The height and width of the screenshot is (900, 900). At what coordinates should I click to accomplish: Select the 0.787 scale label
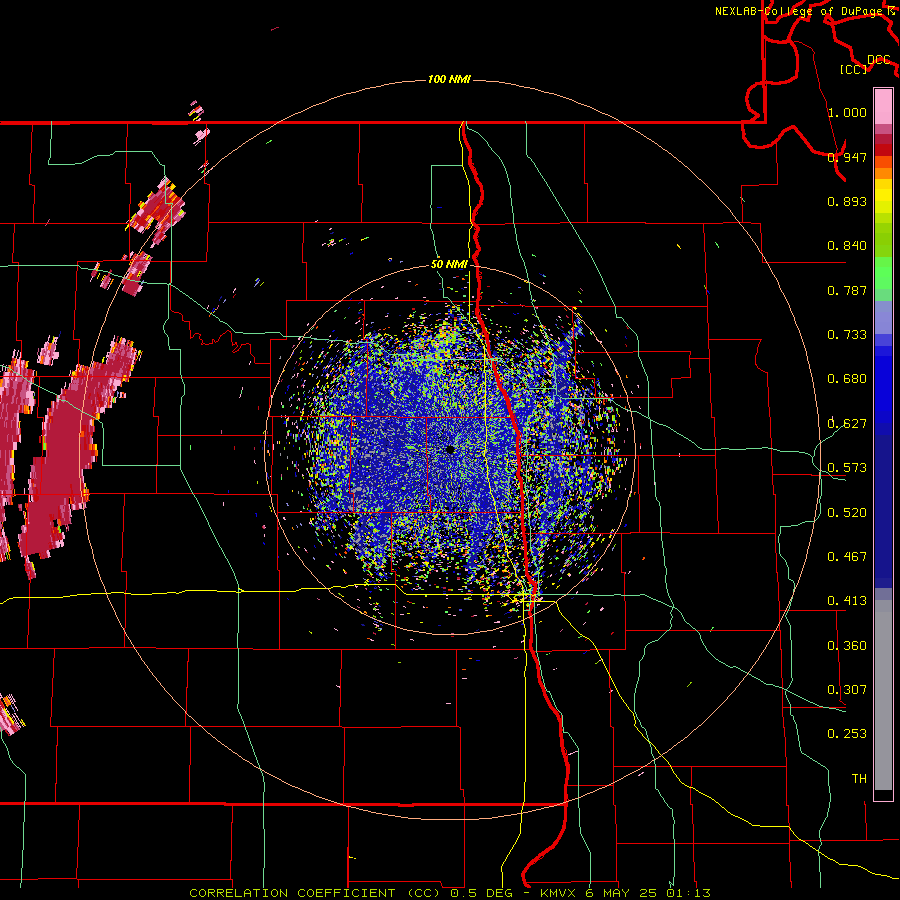coord(847,290)
